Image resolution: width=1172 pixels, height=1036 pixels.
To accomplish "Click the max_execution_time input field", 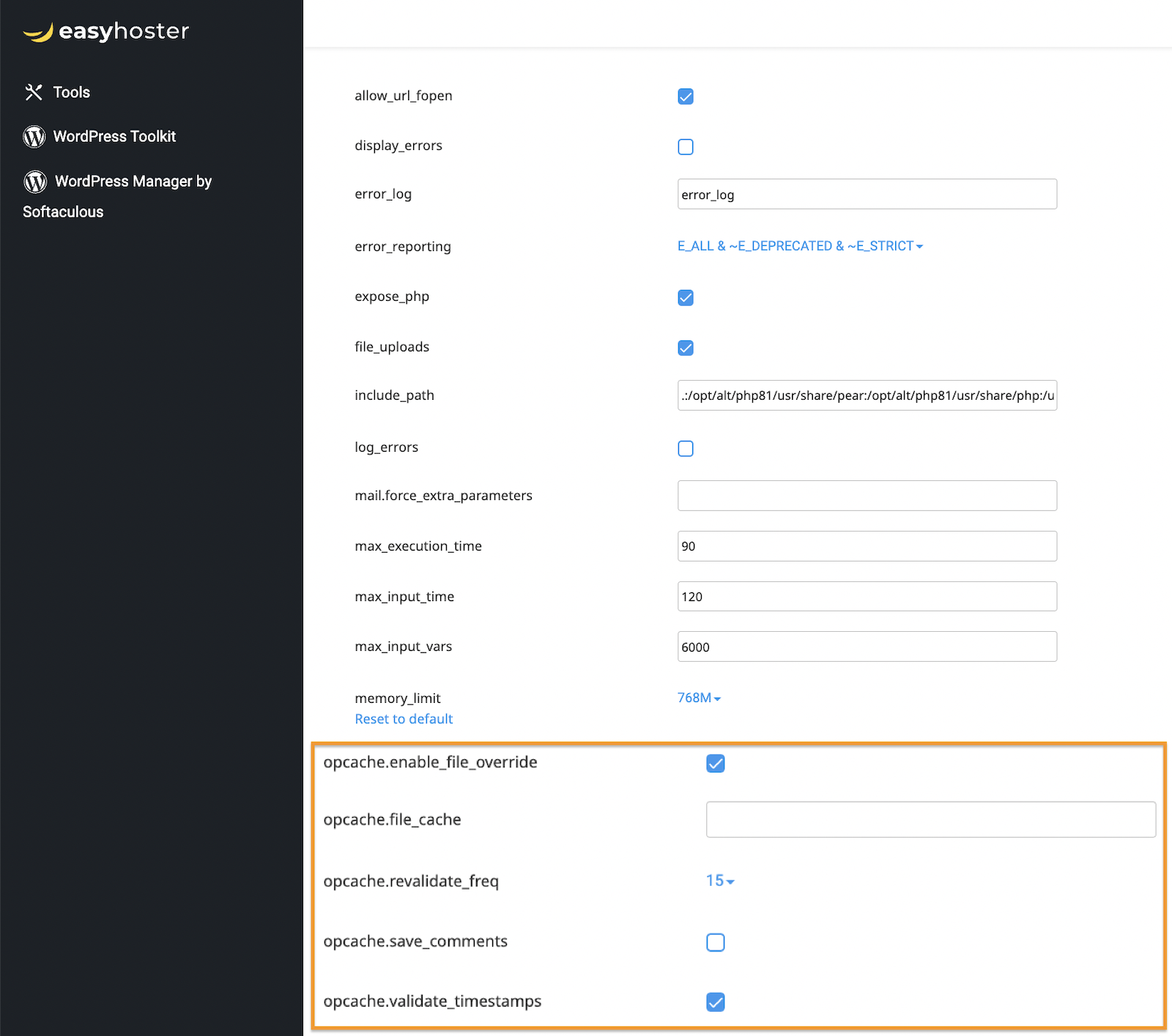I will pos(867,546).
